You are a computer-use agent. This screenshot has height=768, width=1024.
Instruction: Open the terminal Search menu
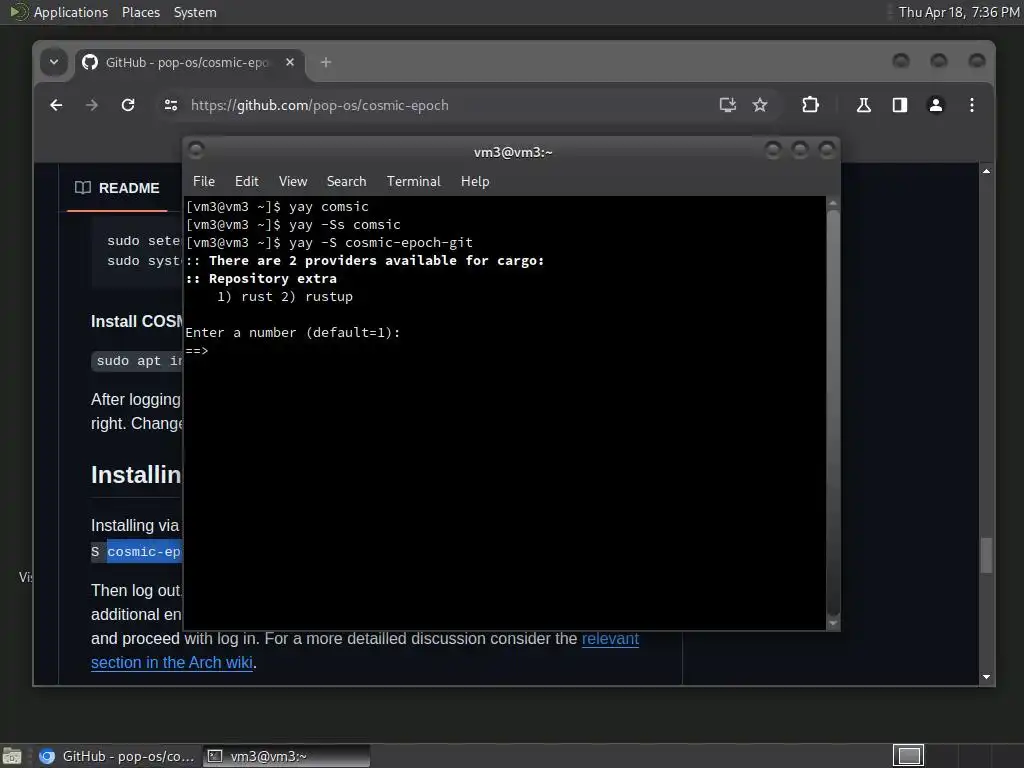click(x=346, y=182)
